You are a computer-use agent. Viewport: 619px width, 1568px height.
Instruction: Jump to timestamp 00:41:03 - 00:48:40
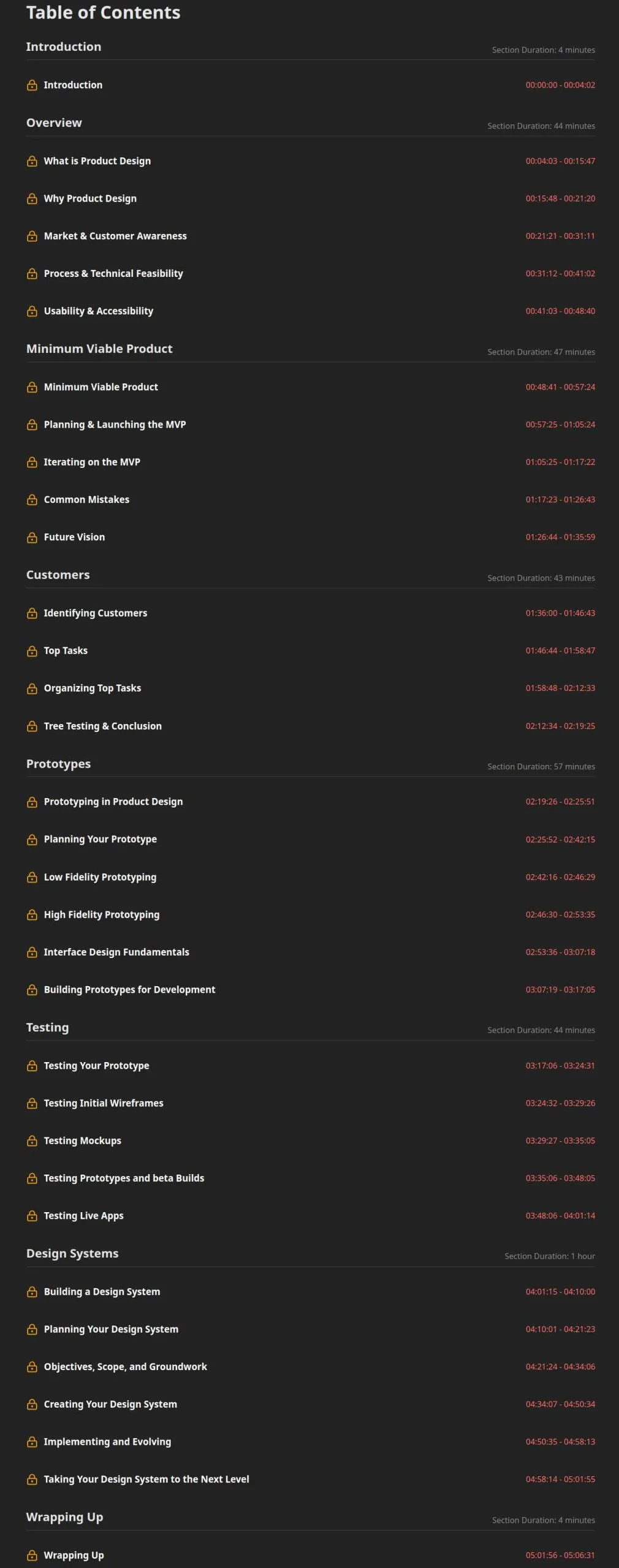pyautogui.click(x=560, y=311)
